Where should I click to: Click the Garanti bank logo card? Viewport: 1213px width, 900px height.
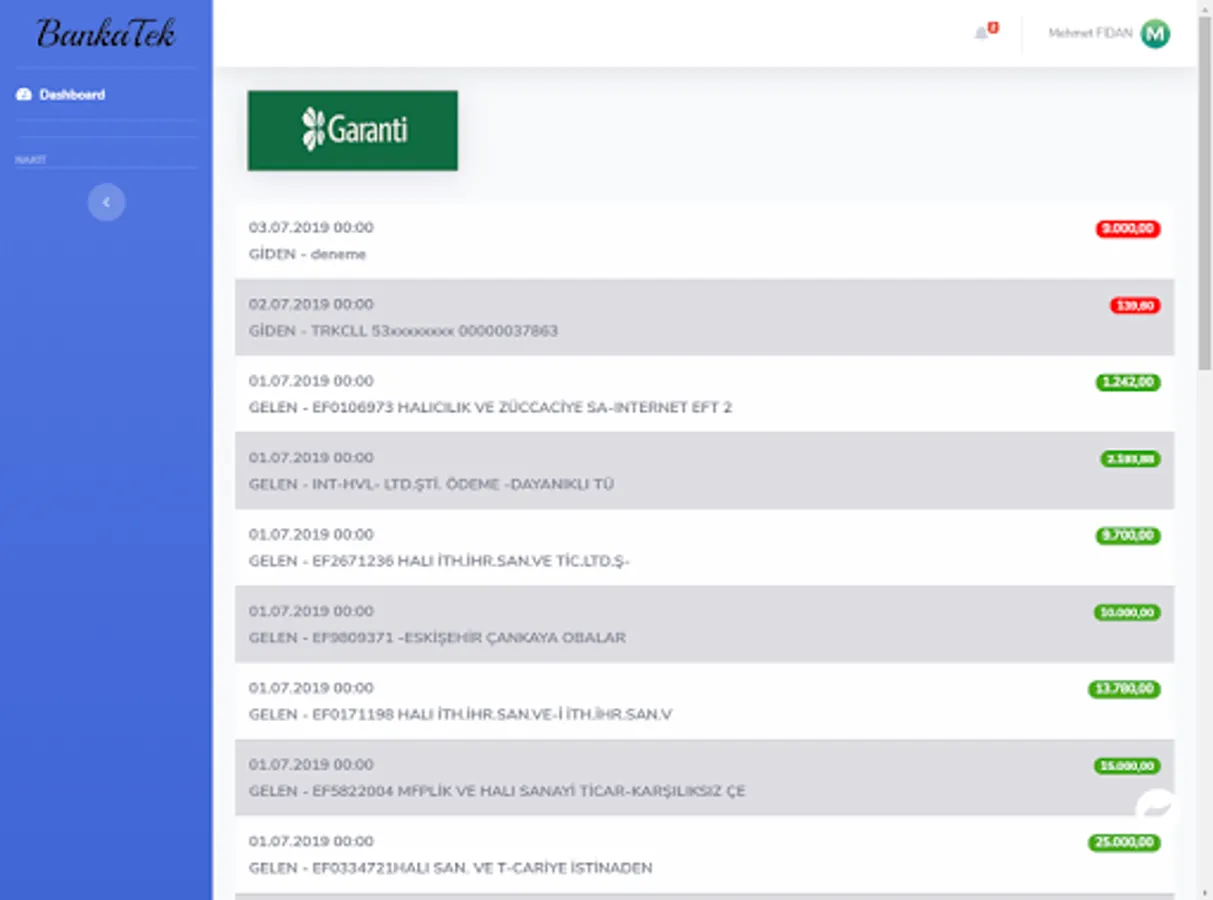pos(353,131)
